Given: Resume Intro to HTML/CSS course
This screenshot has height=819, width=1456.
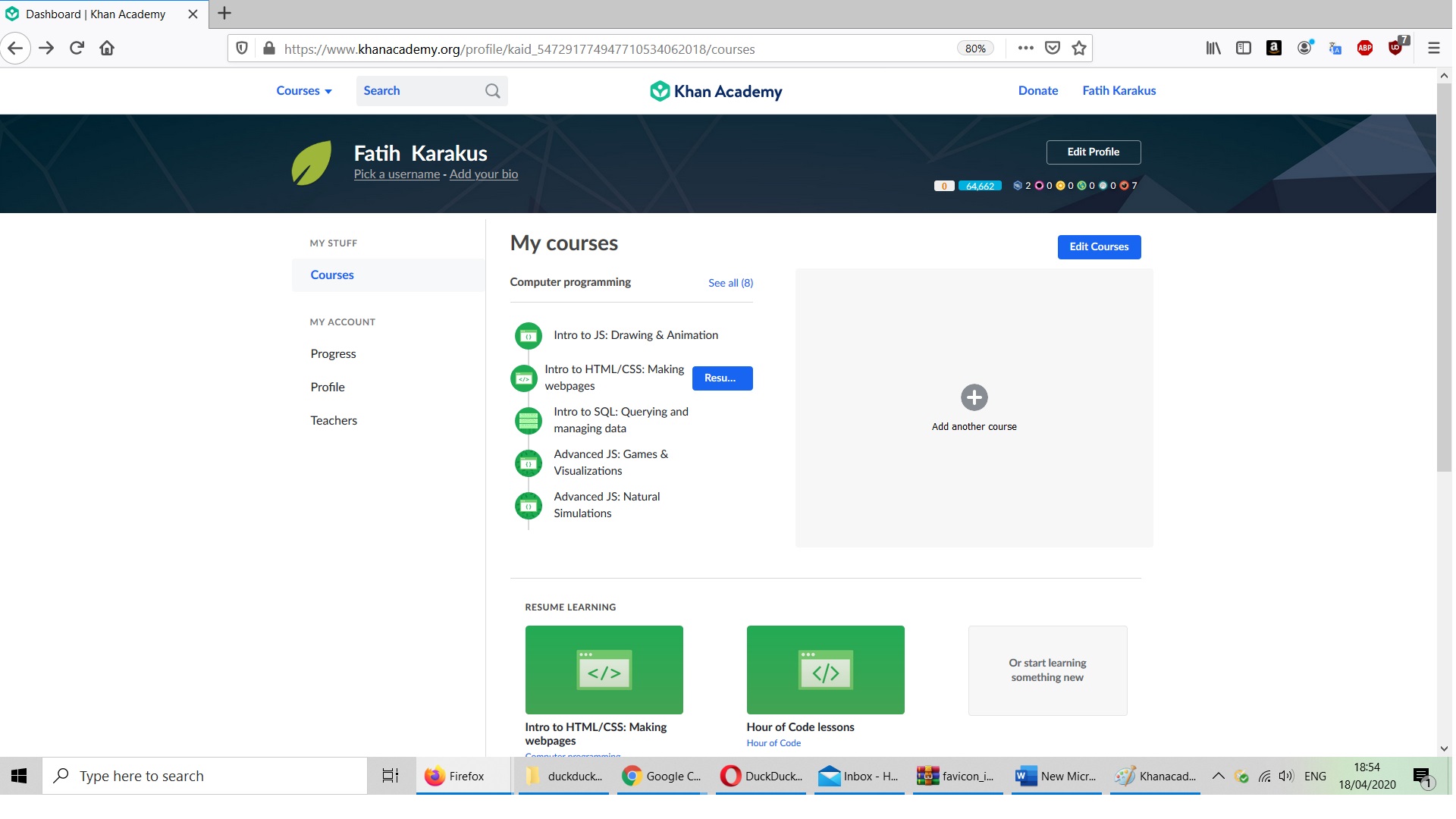Looking at the screenshot, I should click(x=723, y=378).
